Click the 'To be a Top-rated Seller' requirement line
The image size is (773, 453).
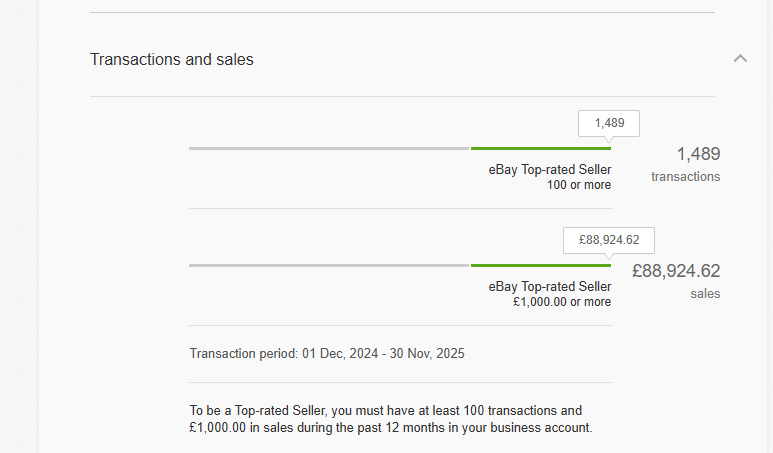(x=385, y=411)
